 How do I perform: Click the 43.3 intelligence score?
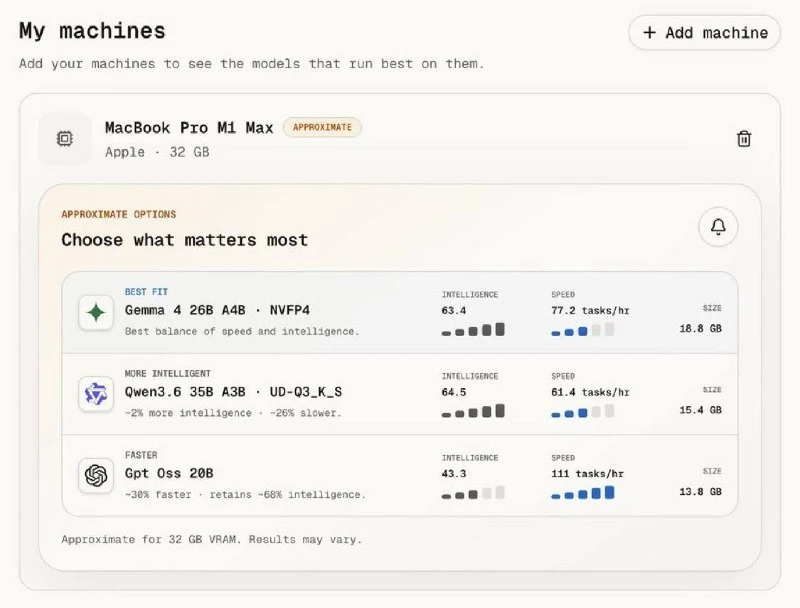[454, 474]
